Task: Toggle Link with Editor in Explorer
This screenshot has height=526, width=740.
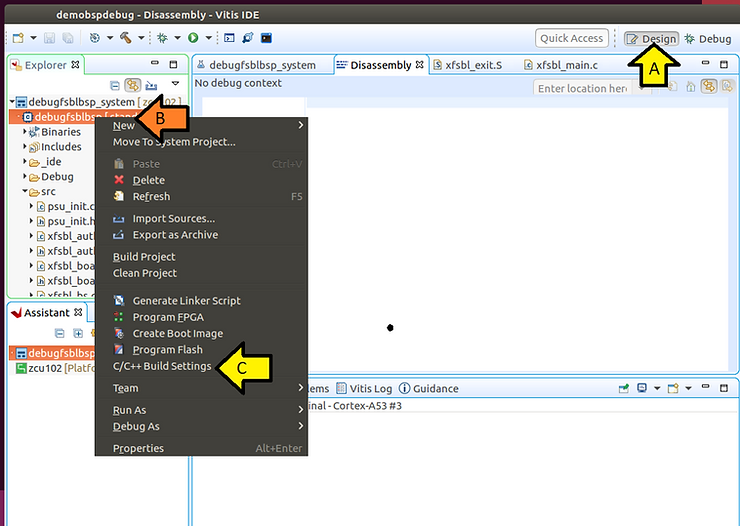Action: coord(133,85)
